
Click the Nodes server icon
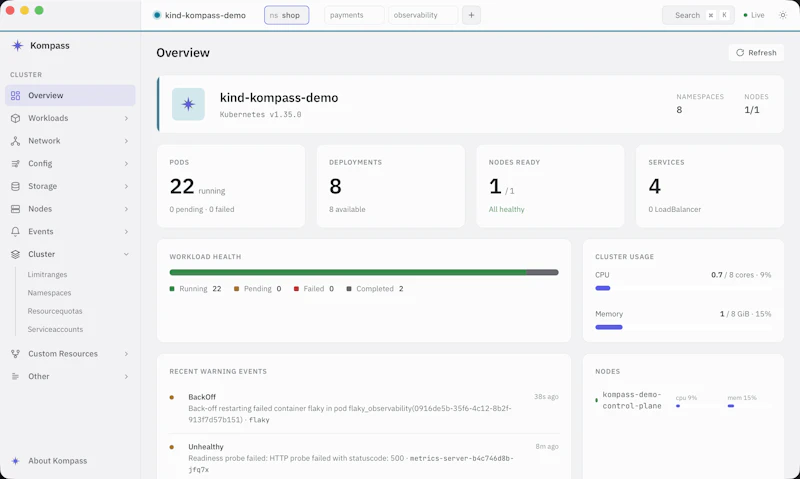[x=15, y=209]
